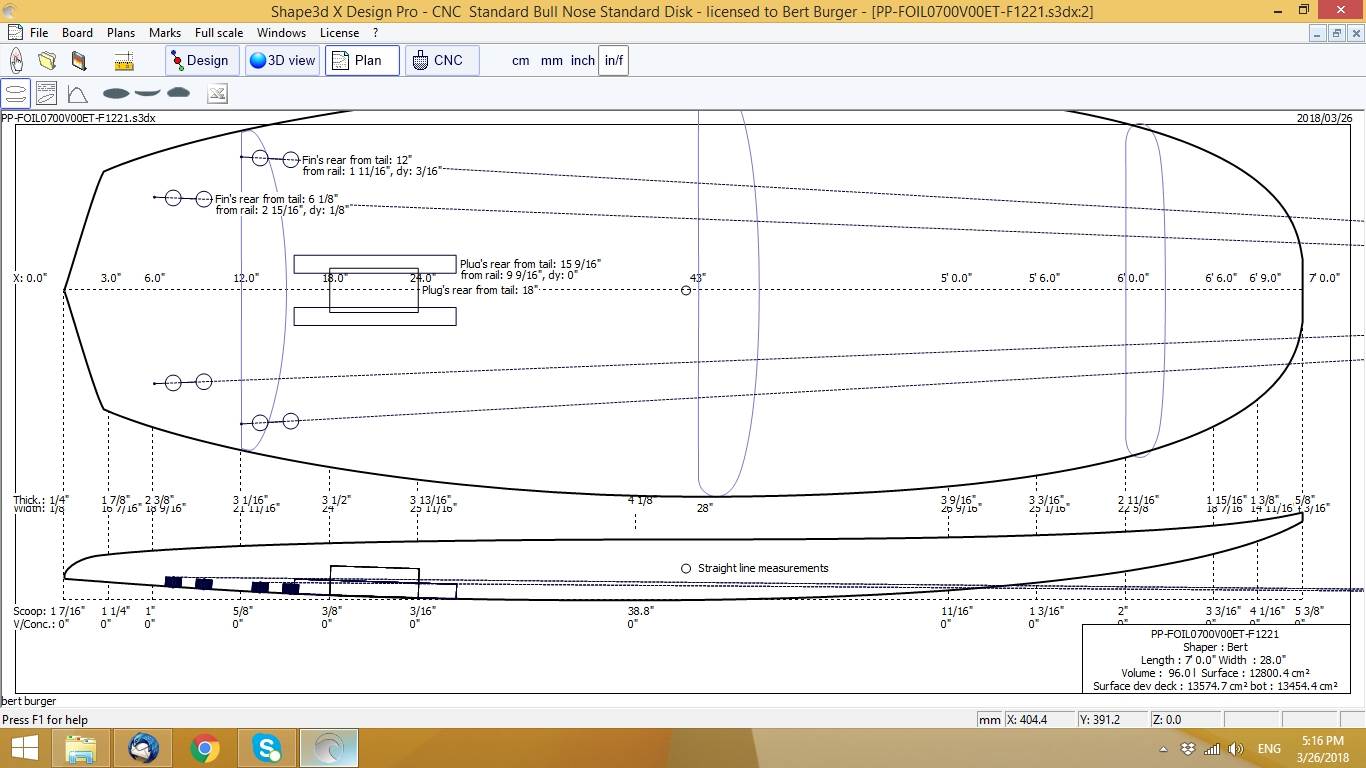Toggle the in/f unit option

point(613,60)
